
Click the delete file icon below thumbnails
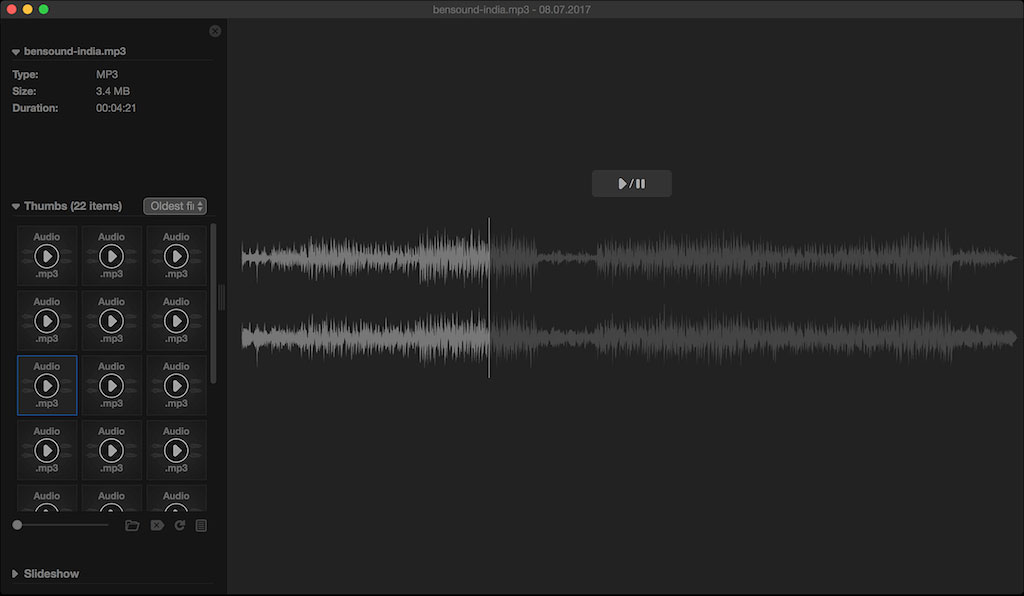tap(157, 525)
